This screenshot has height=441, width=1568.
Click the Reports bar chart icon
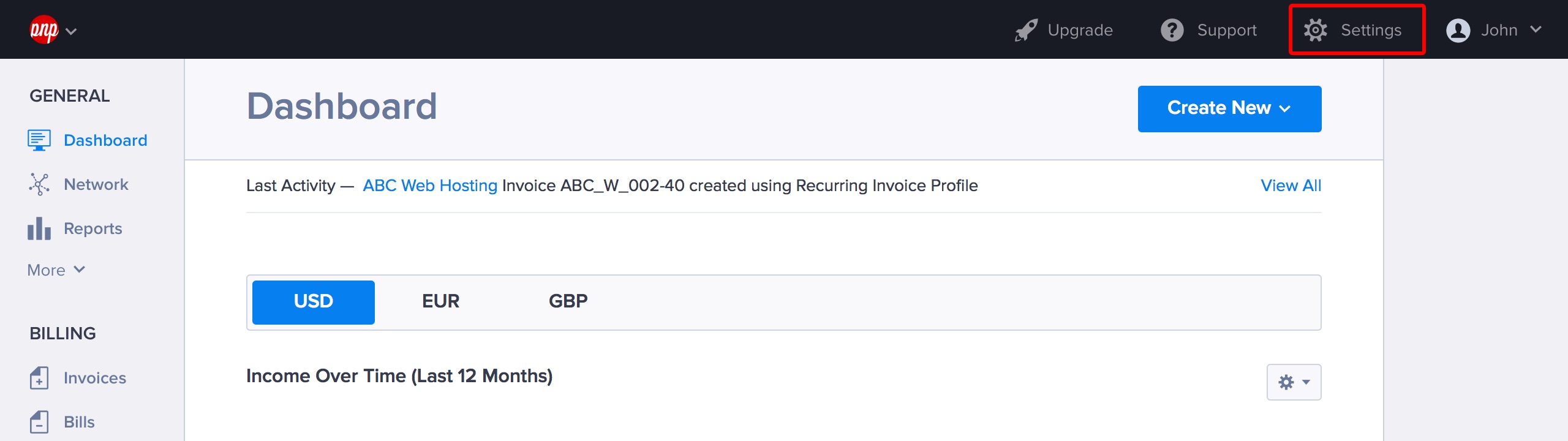point(39,228)
